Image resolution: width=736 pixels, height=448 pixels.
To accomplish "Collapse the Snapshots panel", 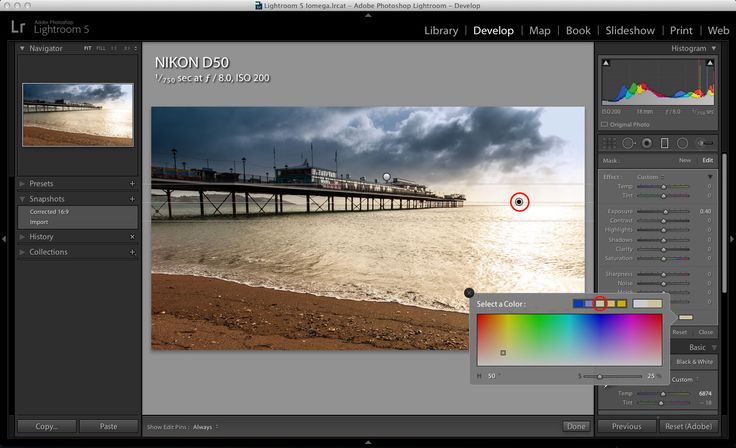I will tap(22, 199).
